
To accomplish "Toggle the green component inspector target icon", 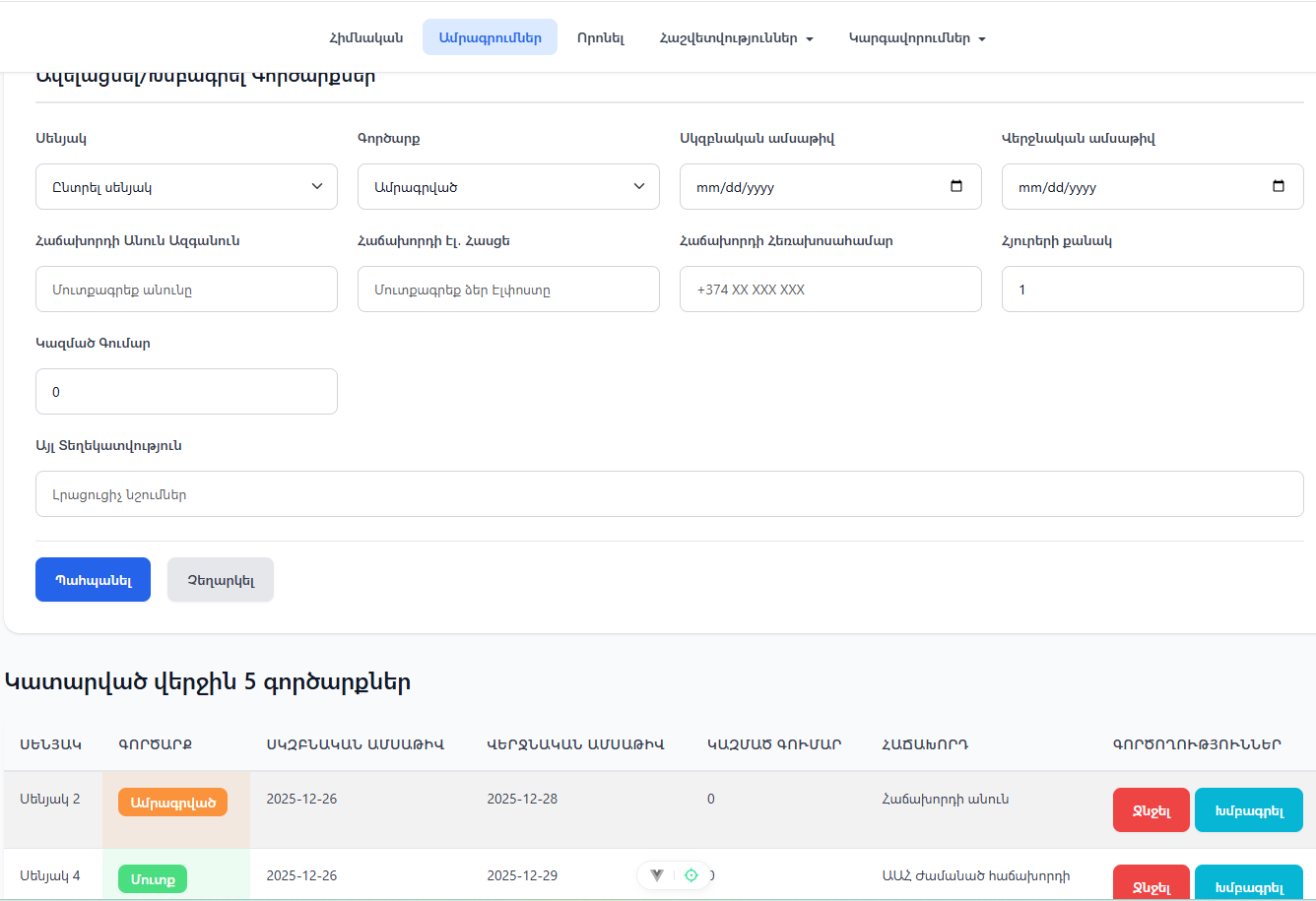I will 691,874.
